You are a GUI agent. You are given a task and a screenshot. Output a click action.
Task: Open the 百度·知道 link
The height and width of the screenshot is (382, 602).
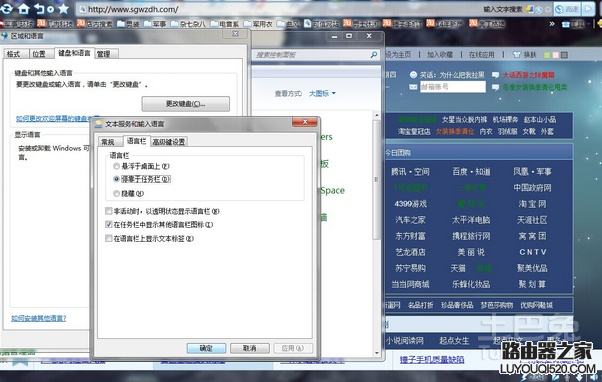point(471,172)
